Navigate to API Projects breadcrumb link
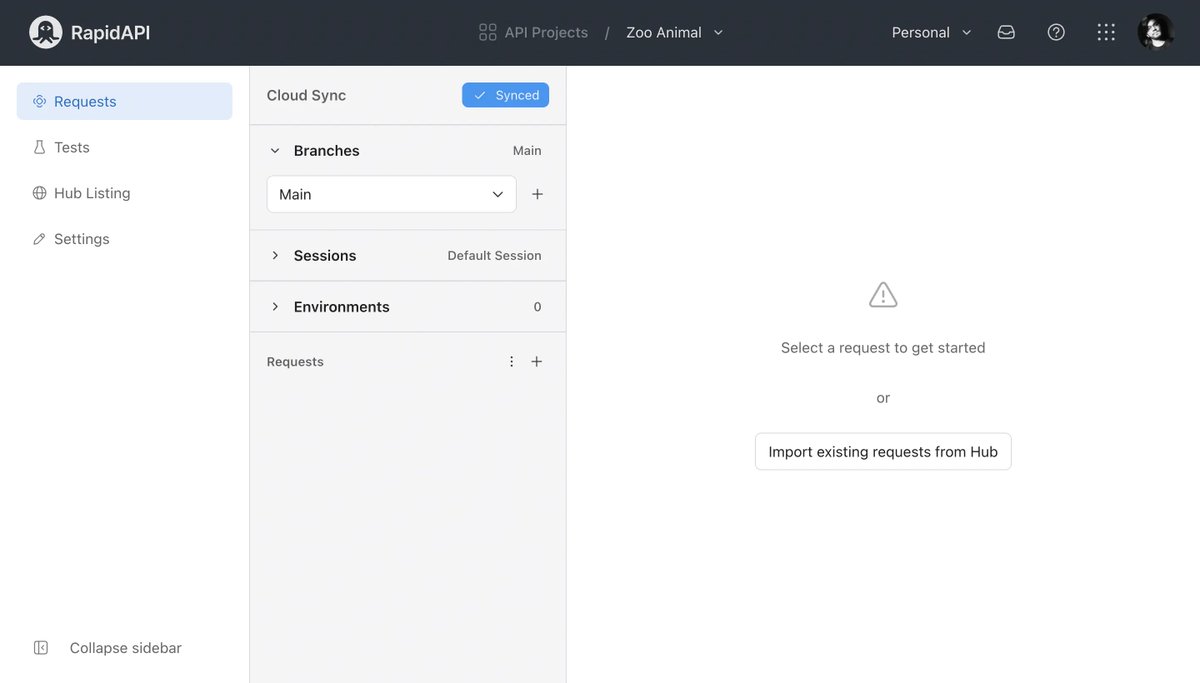The height and width of the screenshot is (683, 1200). (544, 31)
